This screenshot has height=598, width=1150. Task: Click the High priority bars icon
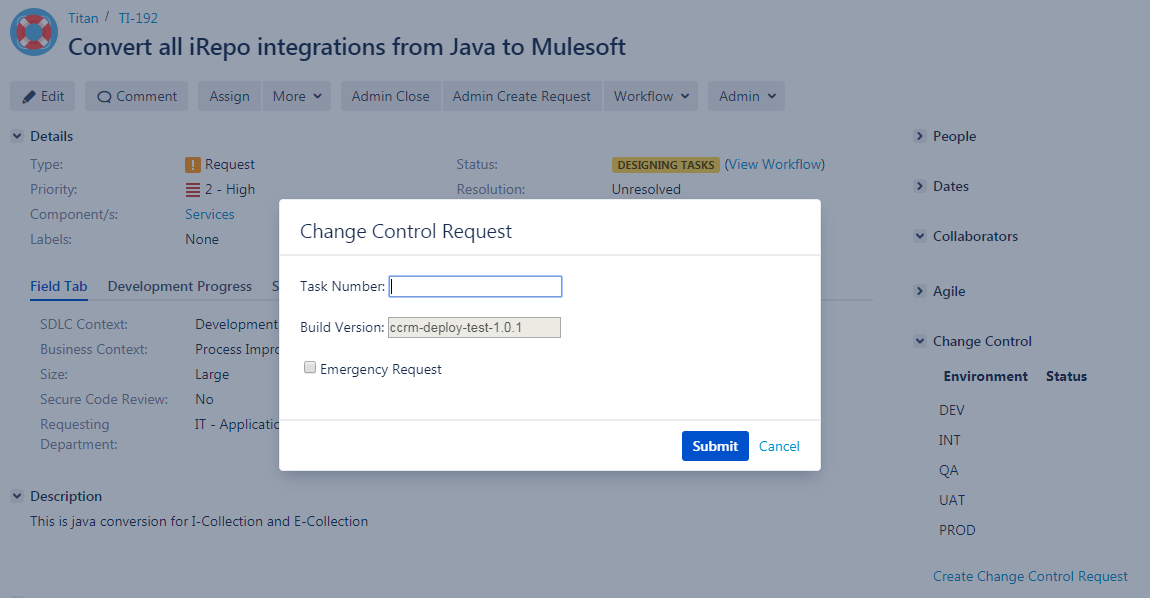click(x=193, y=190)
